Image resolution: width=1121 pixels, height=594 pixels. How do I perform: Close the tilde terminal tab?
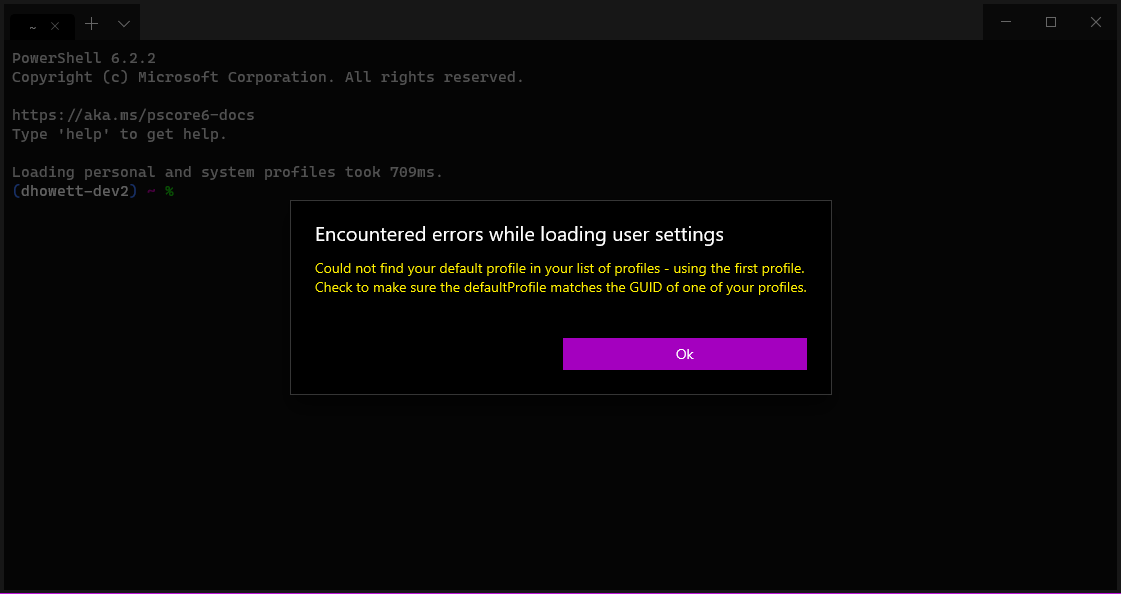[x=55, y=25]
